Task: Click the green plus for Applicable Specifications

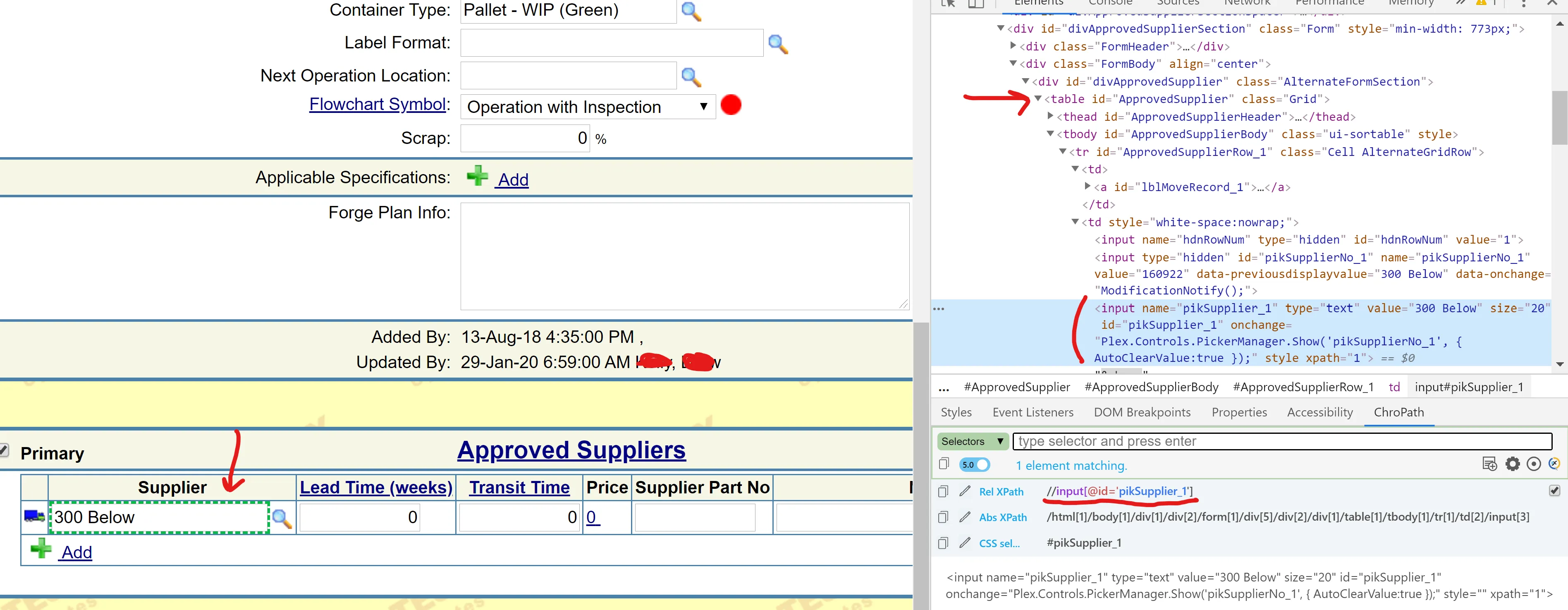Action: point(477,176)
